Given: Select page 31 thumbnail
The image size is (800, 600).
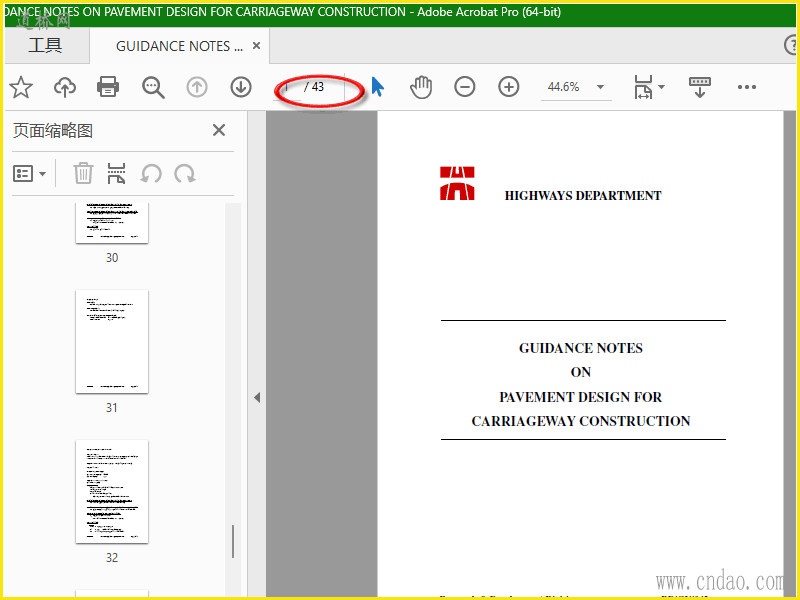Looking at the screenshot, I should (x=112, y=342).
